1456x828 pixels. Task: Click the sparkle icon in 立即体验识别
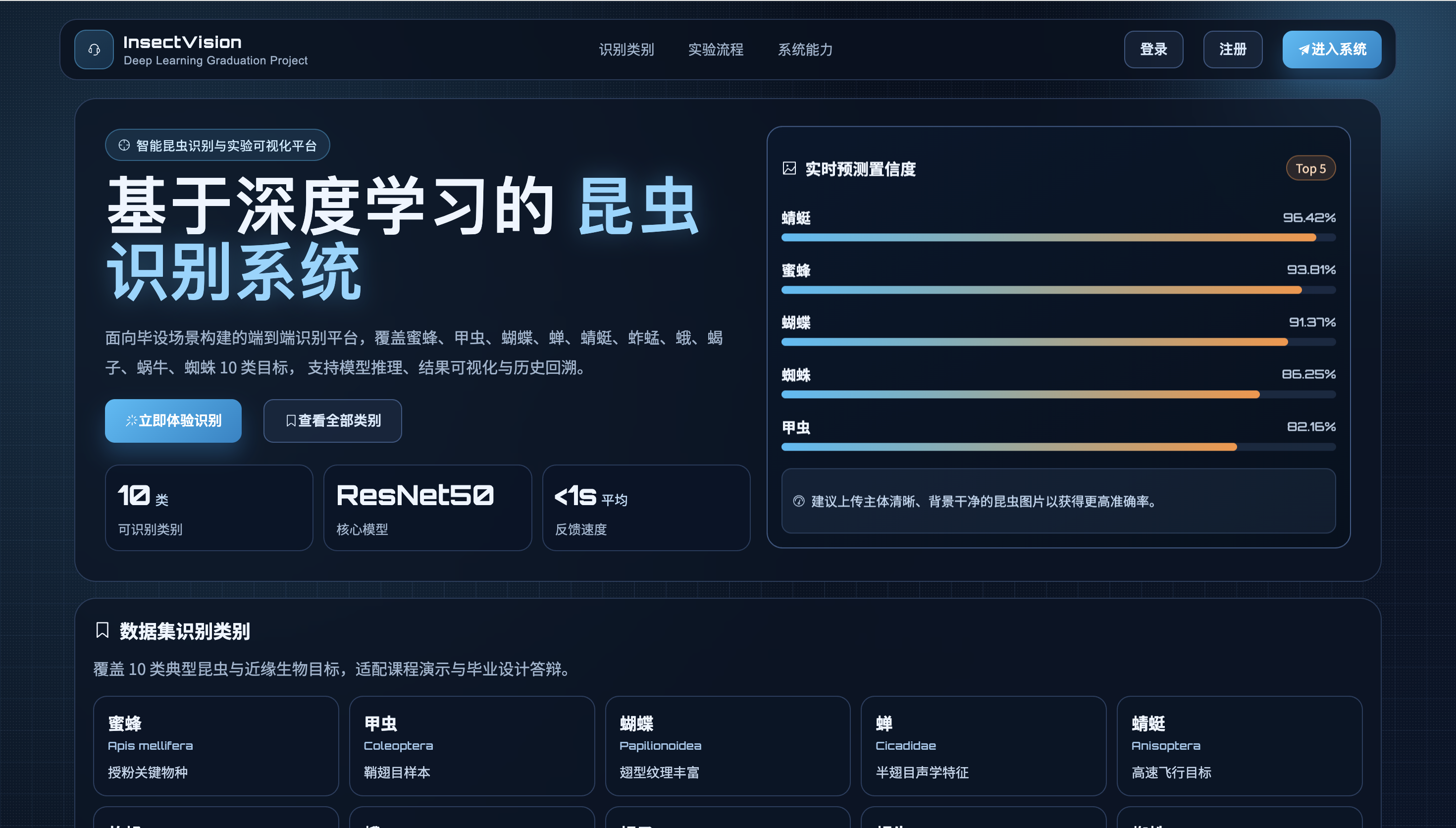[131, 420]
